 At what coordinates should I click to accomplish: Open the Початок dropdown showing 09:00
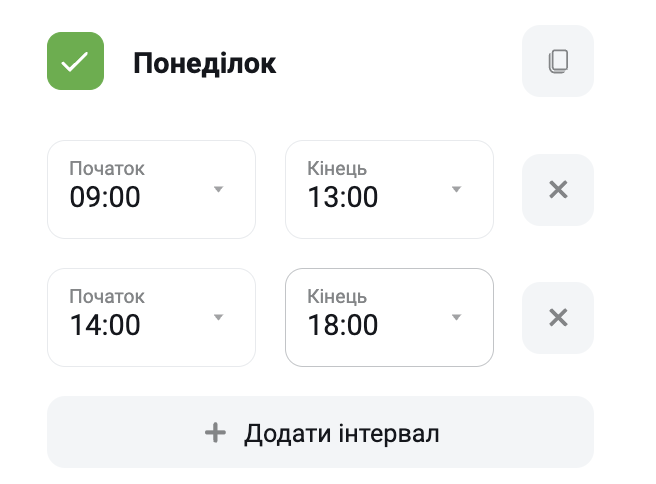151,190
